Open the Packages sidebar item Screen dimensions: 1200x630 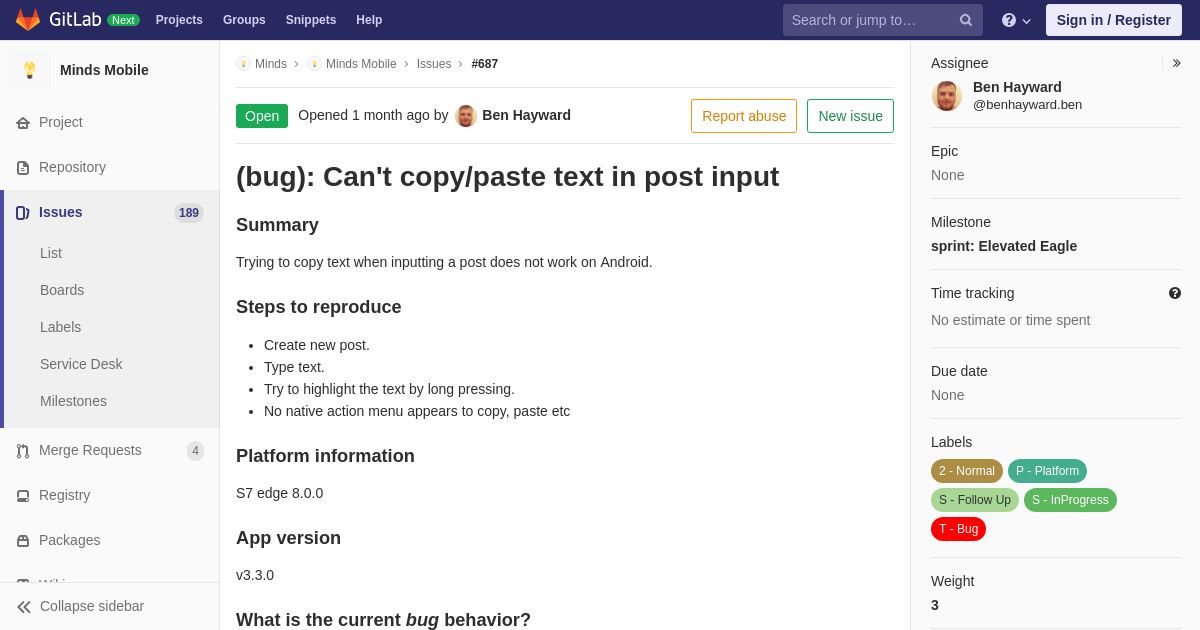(x=110, y=540)
